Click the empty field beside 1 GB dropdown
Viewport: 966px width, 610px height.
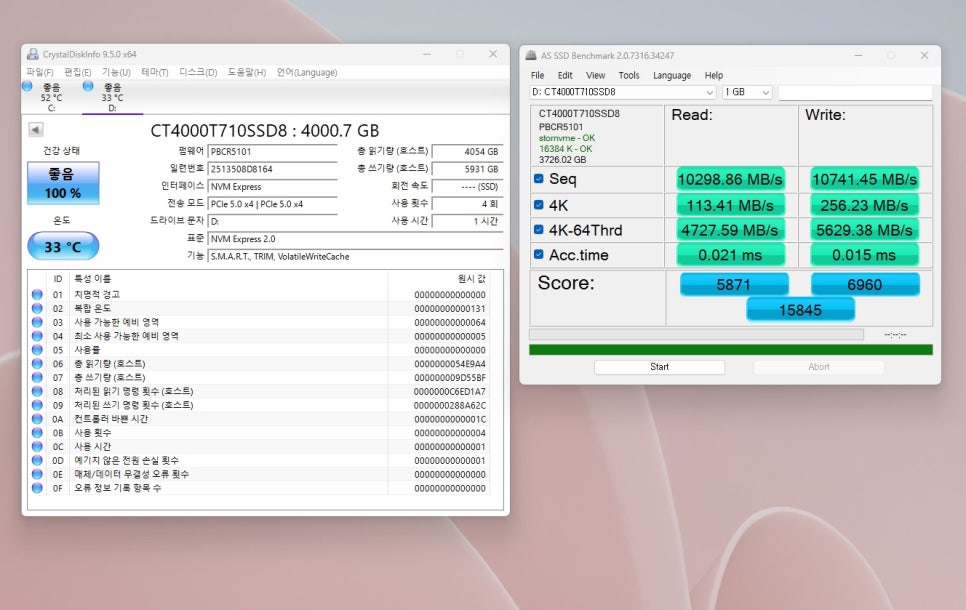(x=855, y=92)
